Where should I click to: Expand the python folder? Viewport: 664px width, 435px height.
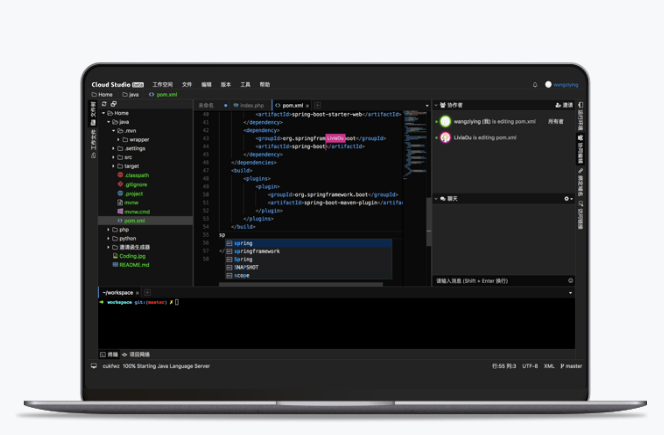pyautogui.click(x=108, y=238)
